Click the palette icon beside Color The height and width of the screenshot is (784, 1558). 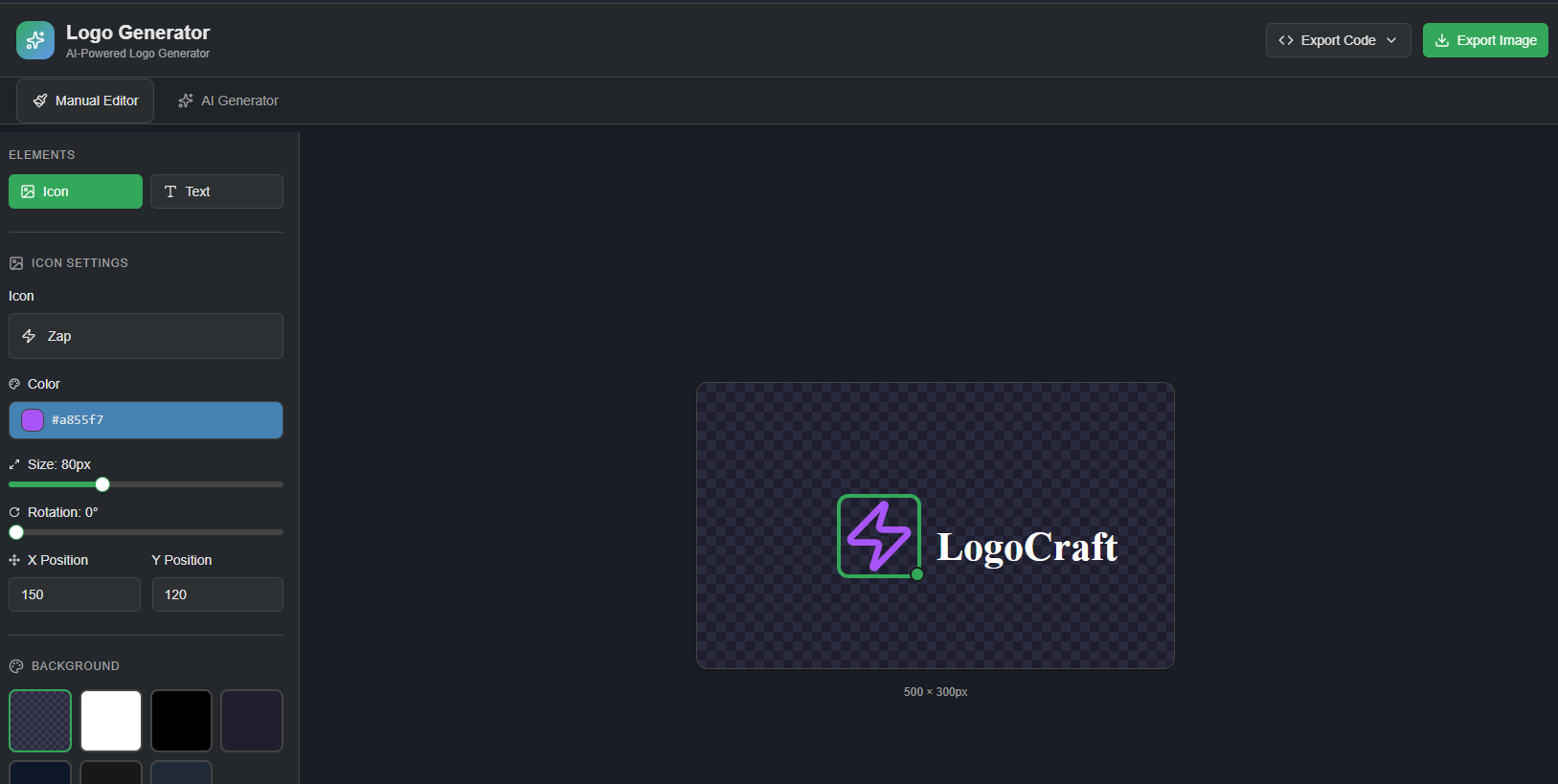pyautogui.click(x=14, y=384)
